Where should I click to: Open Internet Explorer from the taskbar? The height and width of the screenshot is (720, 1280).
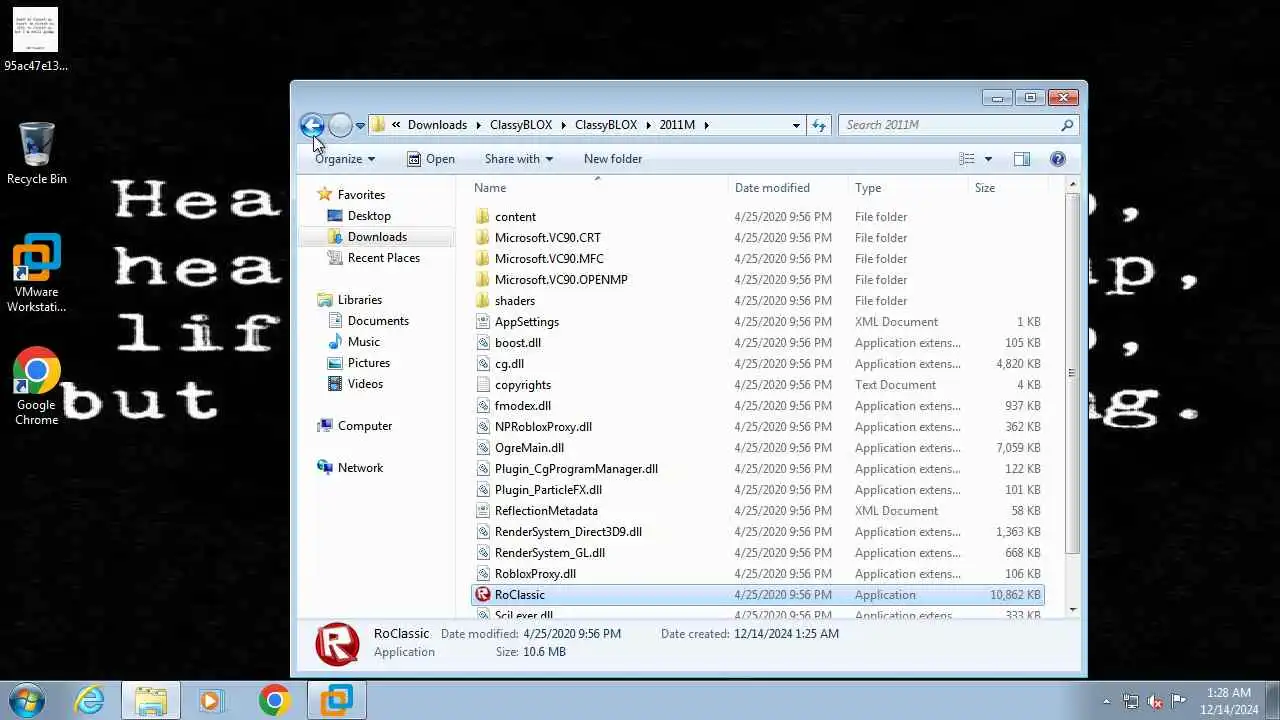point(90,700)
